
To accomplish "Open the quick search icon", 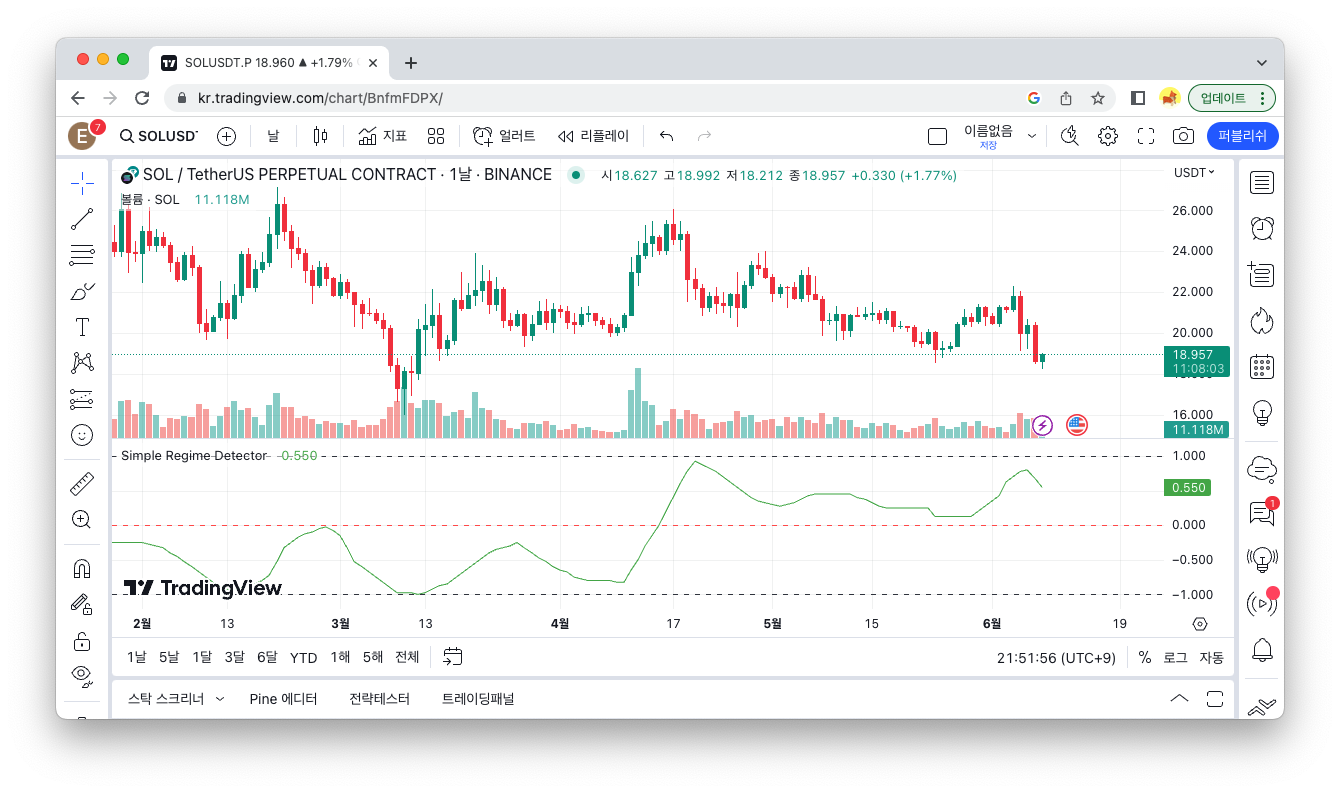I will coord(1070,136).
